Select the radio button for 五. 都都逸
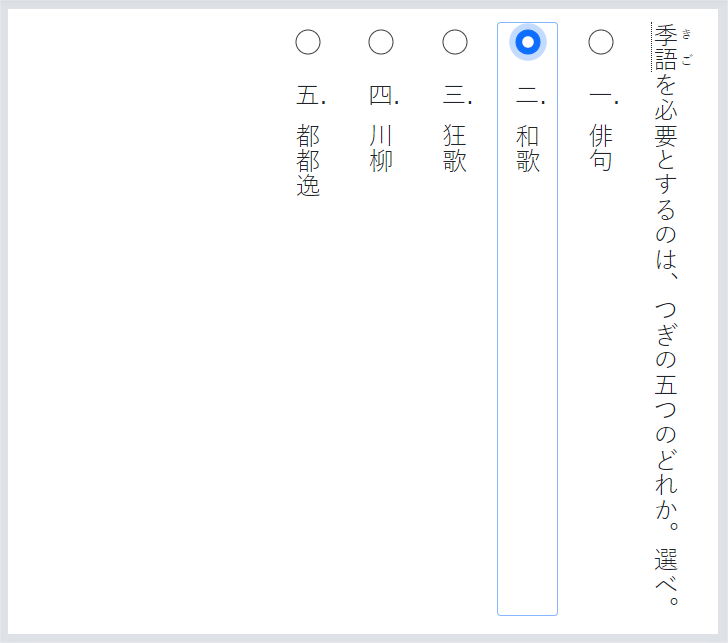This screenshot has height=643, width=728. [308, 42]
